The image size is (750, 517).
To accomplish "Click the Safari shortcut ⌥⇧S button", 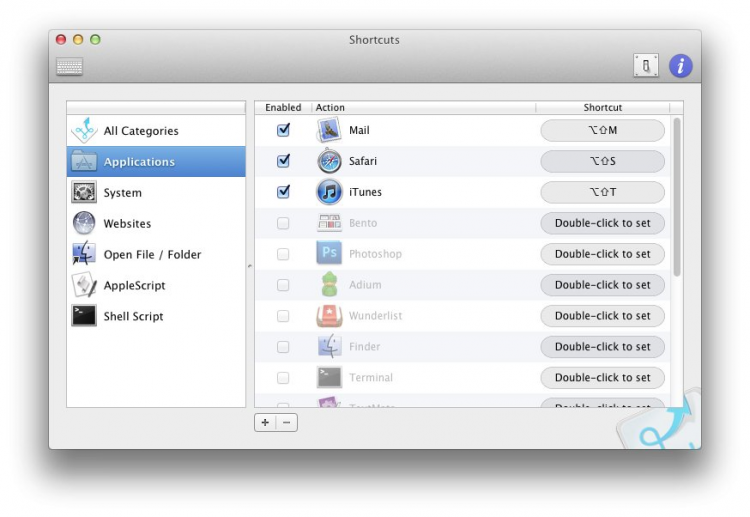I will pos(603,161).
